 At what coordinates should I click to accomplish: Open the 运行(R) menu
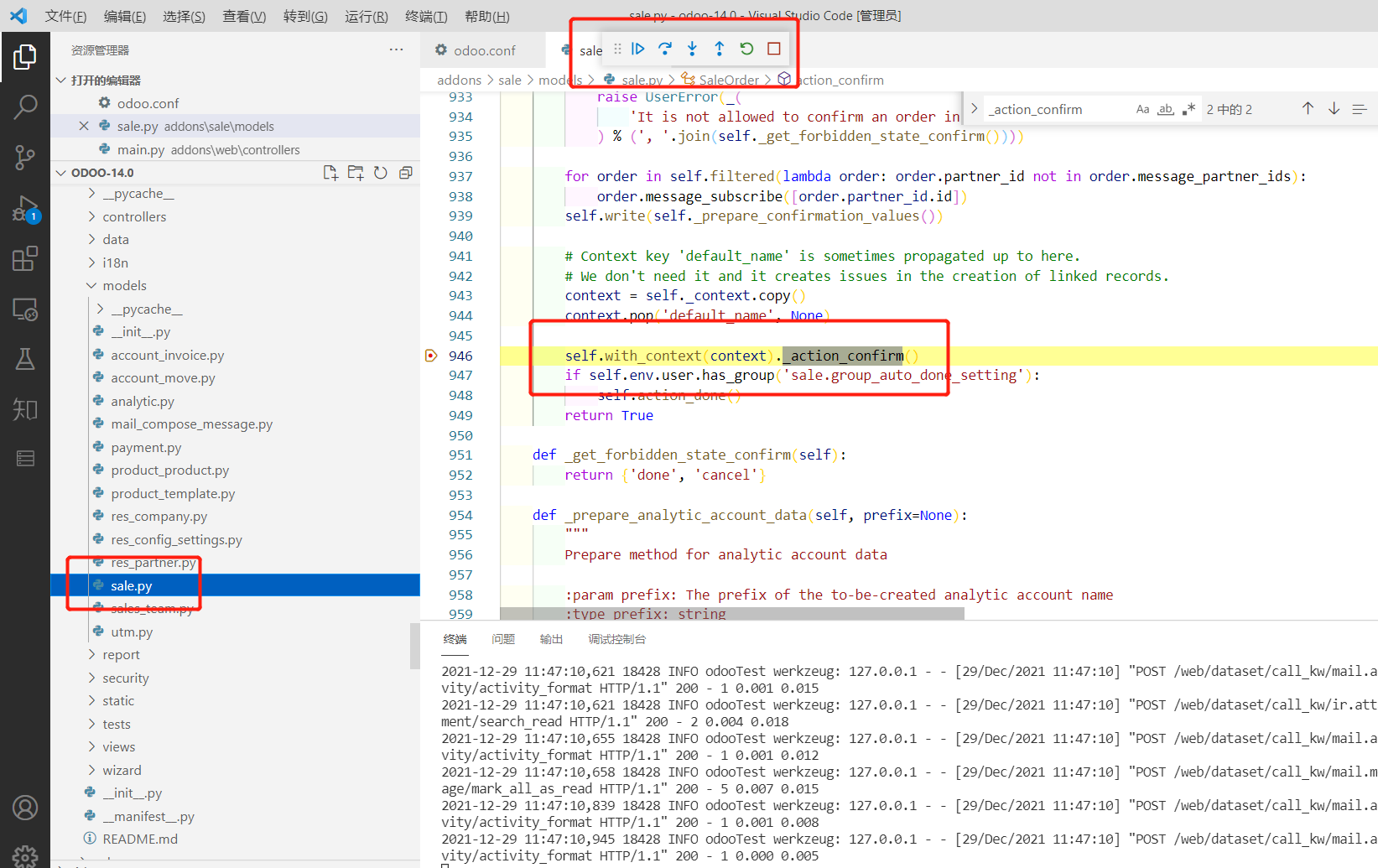click(x=366, y=15)
